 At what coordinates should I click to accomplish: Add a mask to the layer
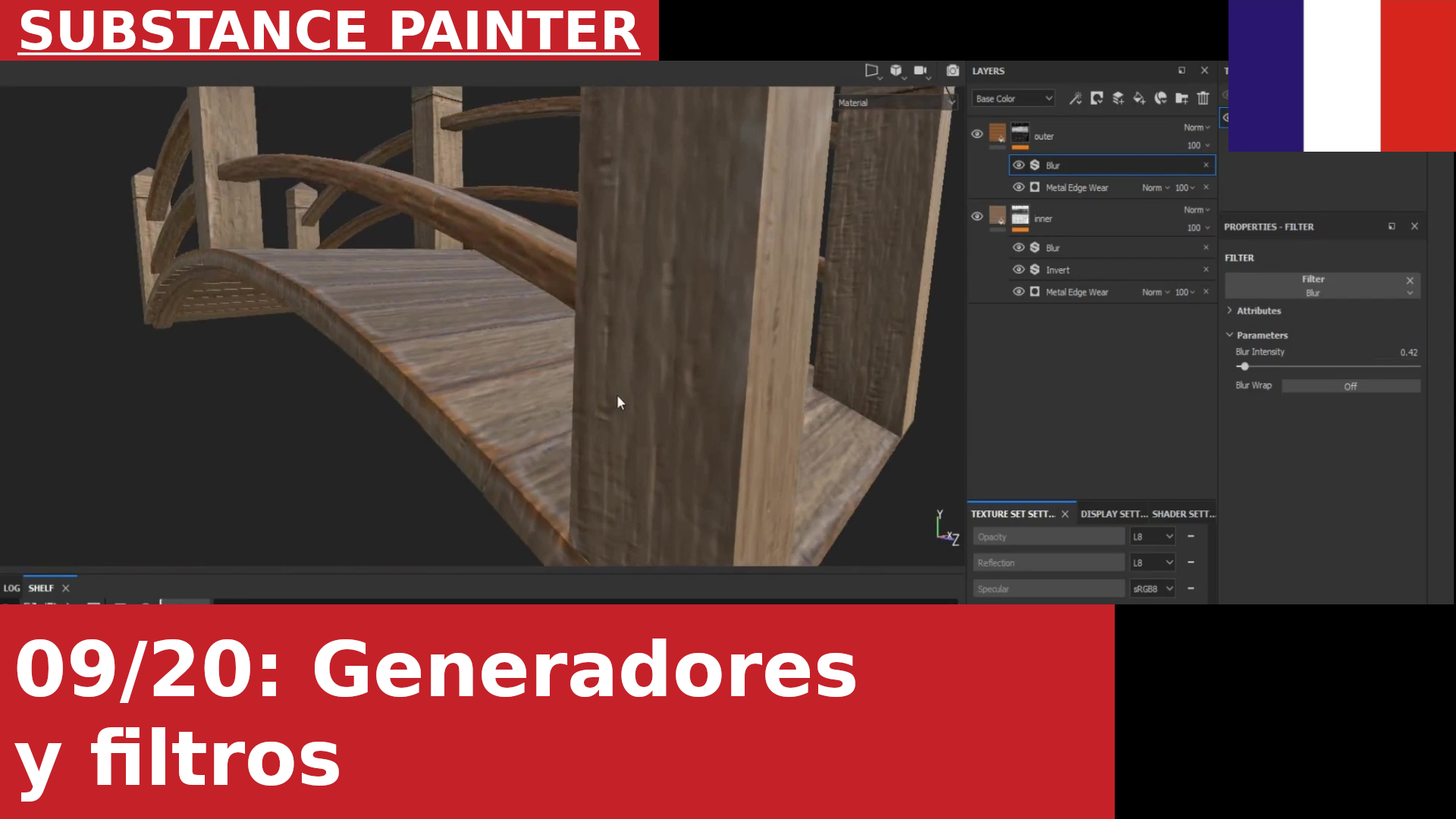pyautogui.click(x=1097, y=99)
